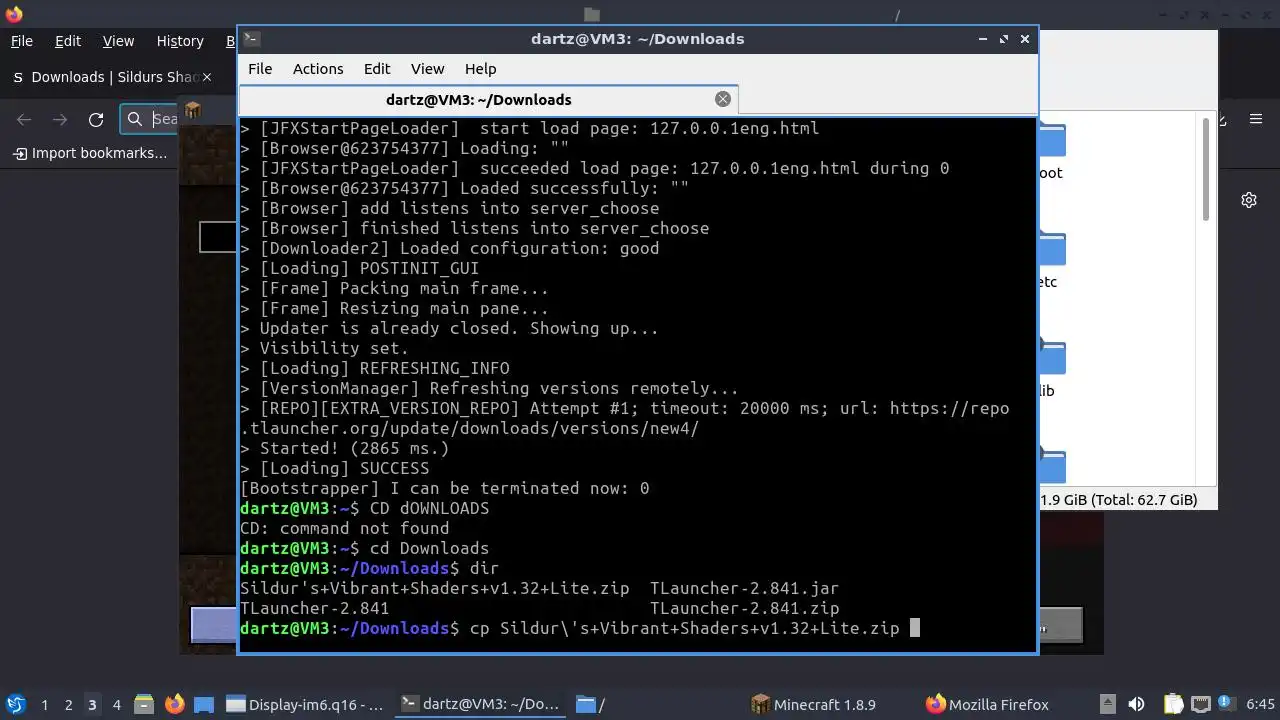Click the 'TLauncher-2.841.jar' filename in terminal
This screenshot has width=1280, height=720.
tap(744, 588)
